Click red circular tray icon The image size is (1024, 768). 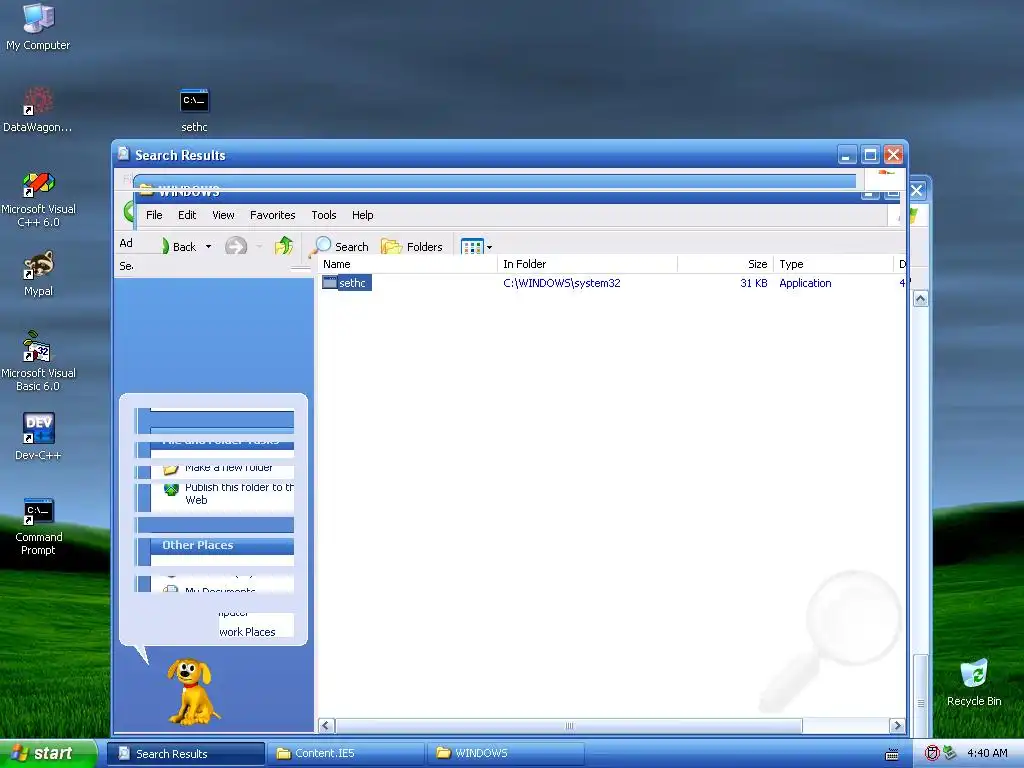click(932, 753)
